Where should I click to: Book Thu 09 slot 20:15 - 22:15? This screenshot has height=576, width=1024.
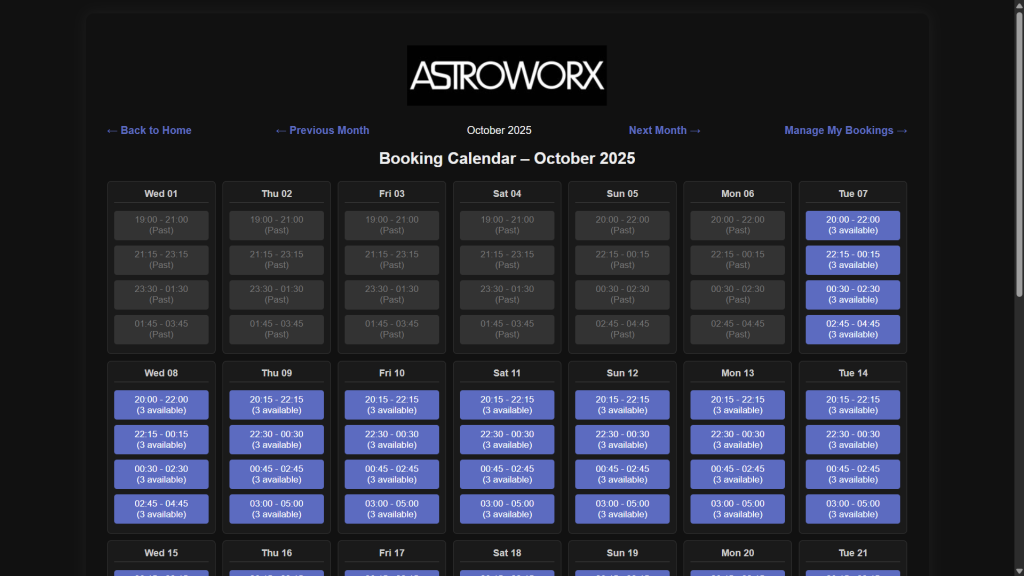click(276, 405)
